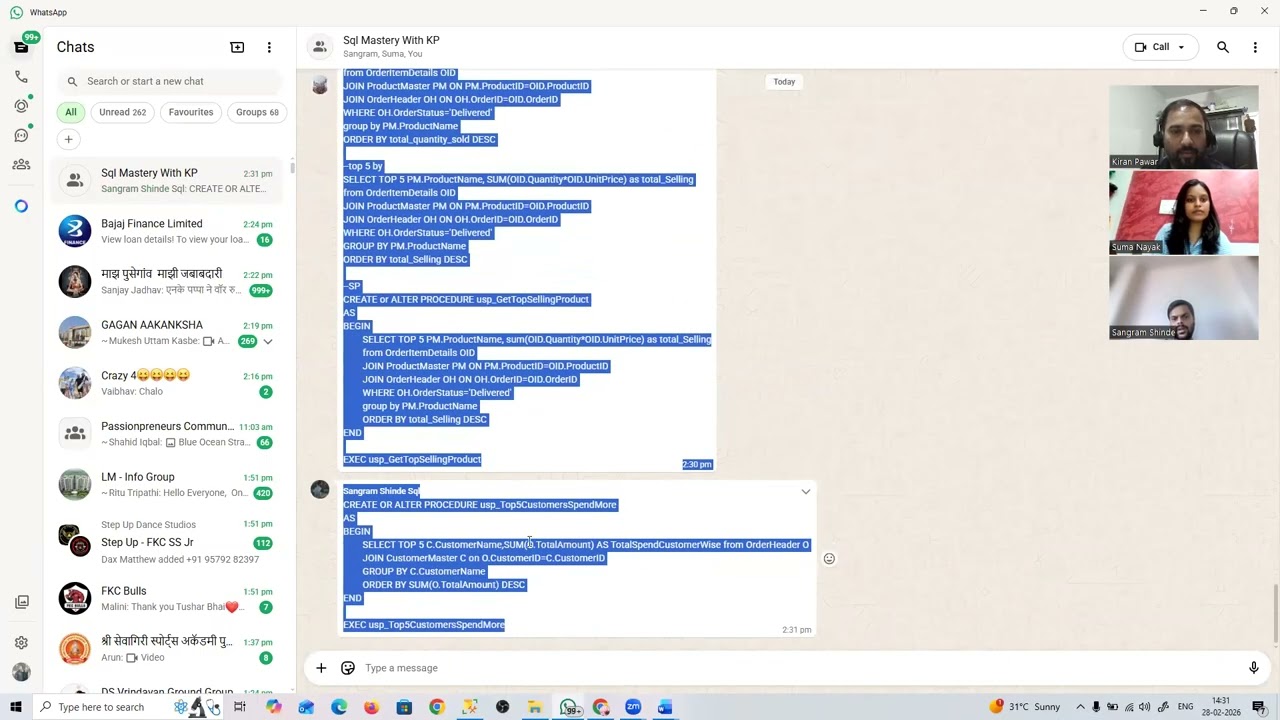Image resolution: width=1280 pixels, height=720 pixels.
Task: Click Suma Nayak video thumbnail
Action: [1183, 212]
